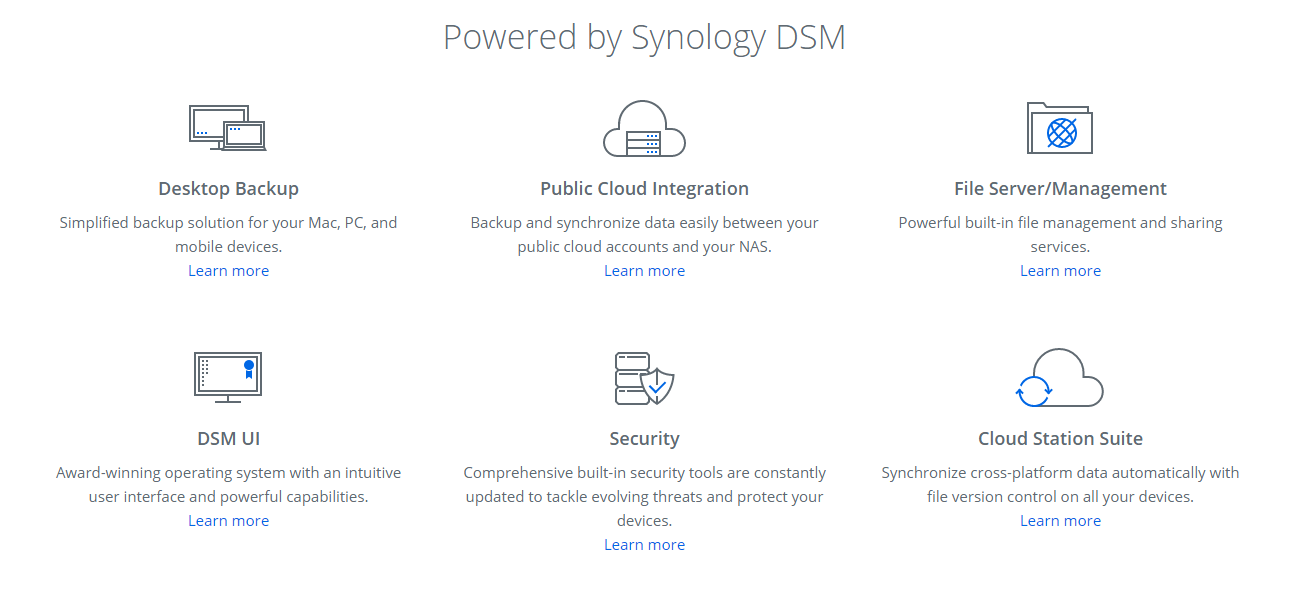The image size is (1289, 606).
Task: Click the Public Cloud Integration cloud icon
Action: [x=644, y=128]
